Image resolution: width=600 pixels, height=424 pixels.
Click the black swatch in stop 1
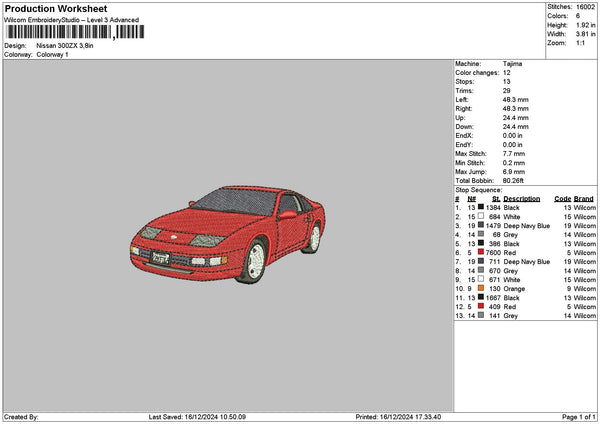[x=481, y=207]
